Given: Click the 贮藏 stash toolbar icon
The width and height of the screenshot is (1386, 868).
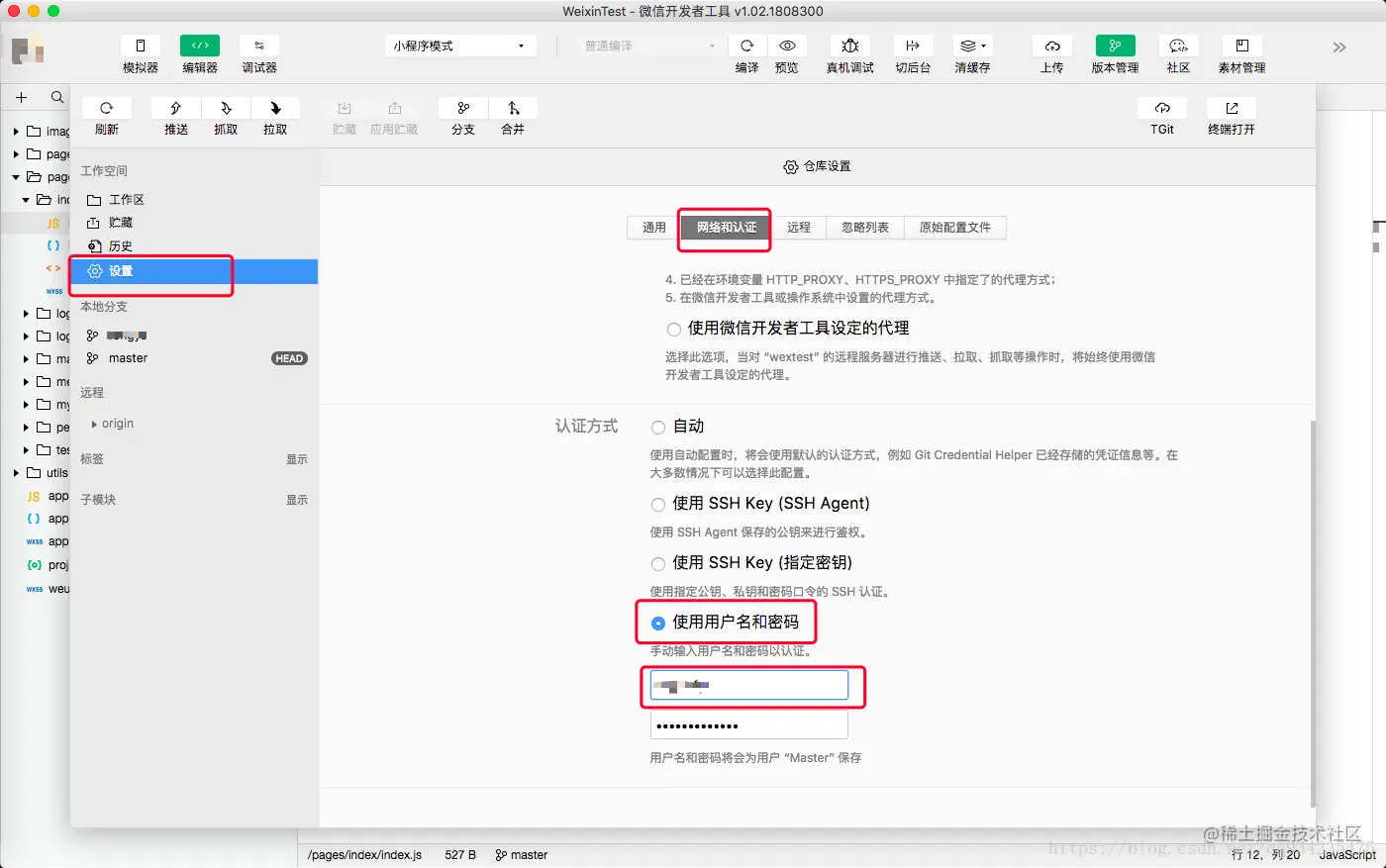Looking at the screenshot, I should click(x=345, y=108).
